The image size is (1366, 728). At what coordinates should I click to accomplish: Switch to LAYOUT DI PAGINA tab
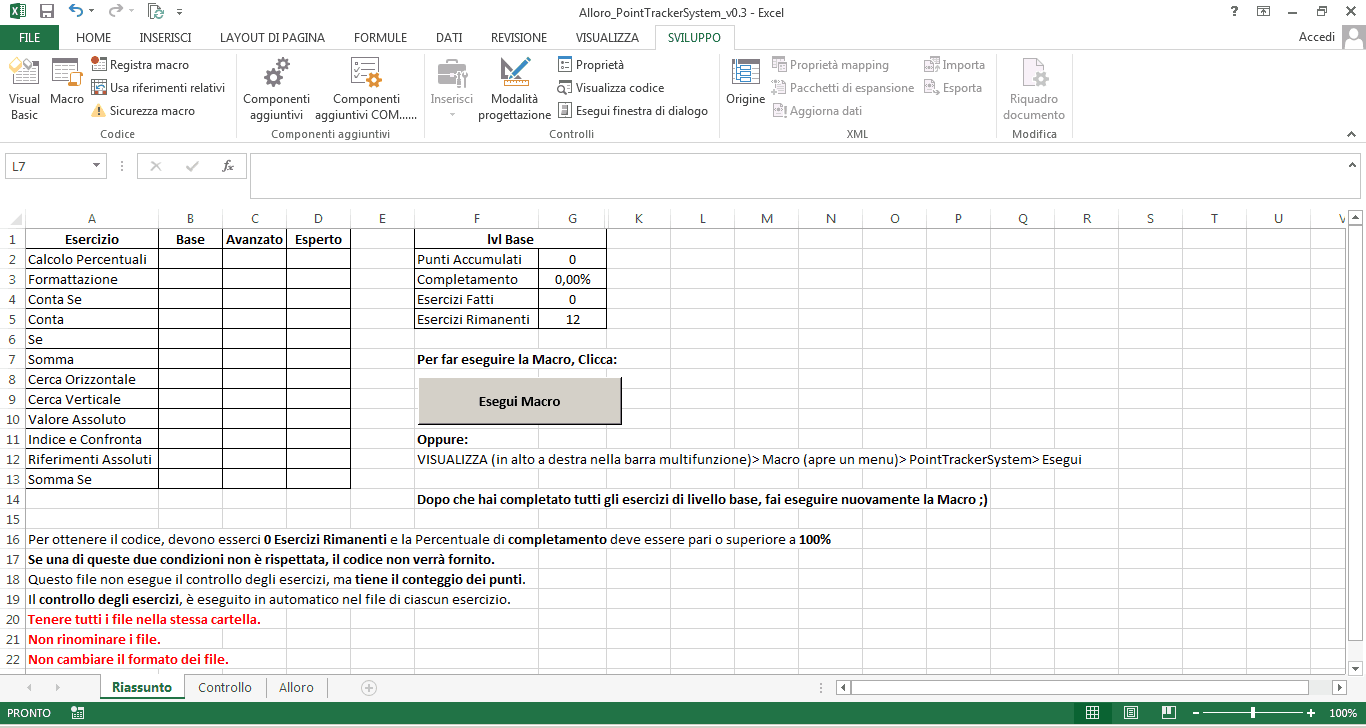[x=272, y=37]
